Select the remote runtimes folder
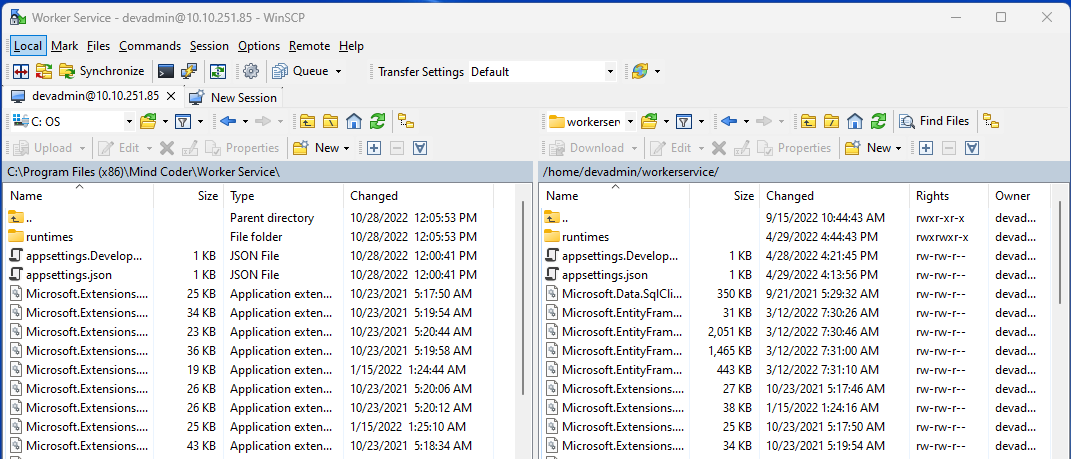Viewport: 1071px width, 459px height. (585, 237)
